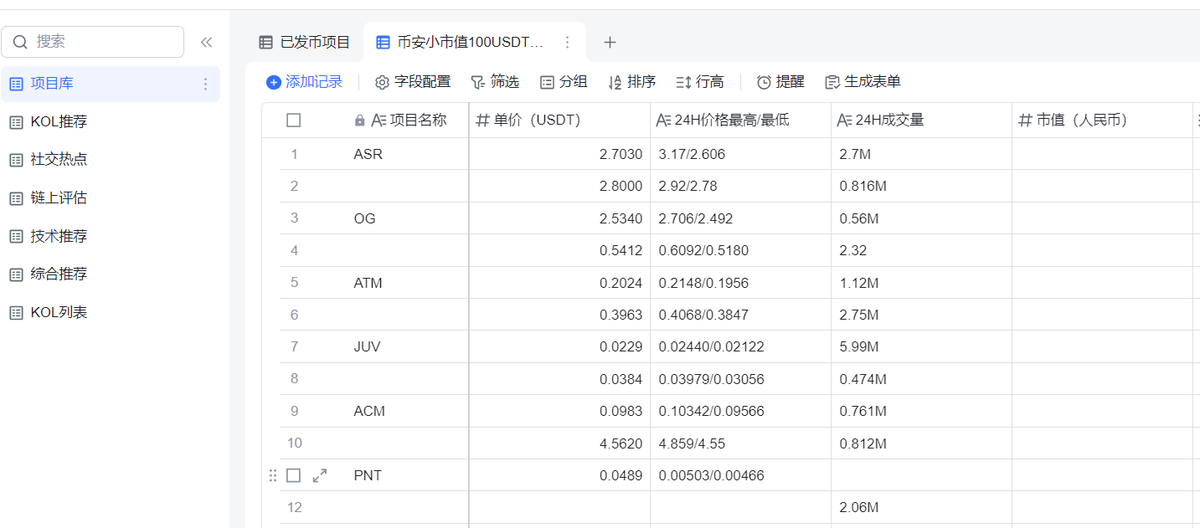Click 添加记录 to add a record

click(x=305, y=82)
